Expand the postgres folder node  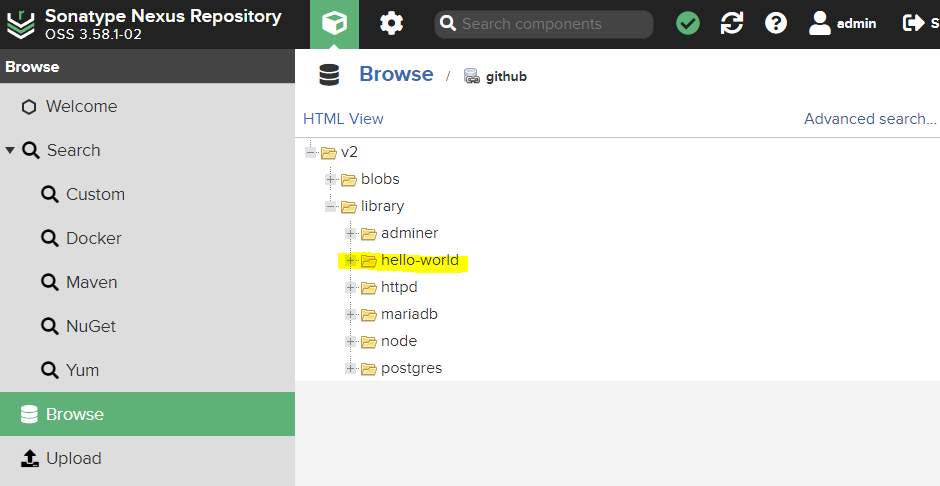point(351,369)
